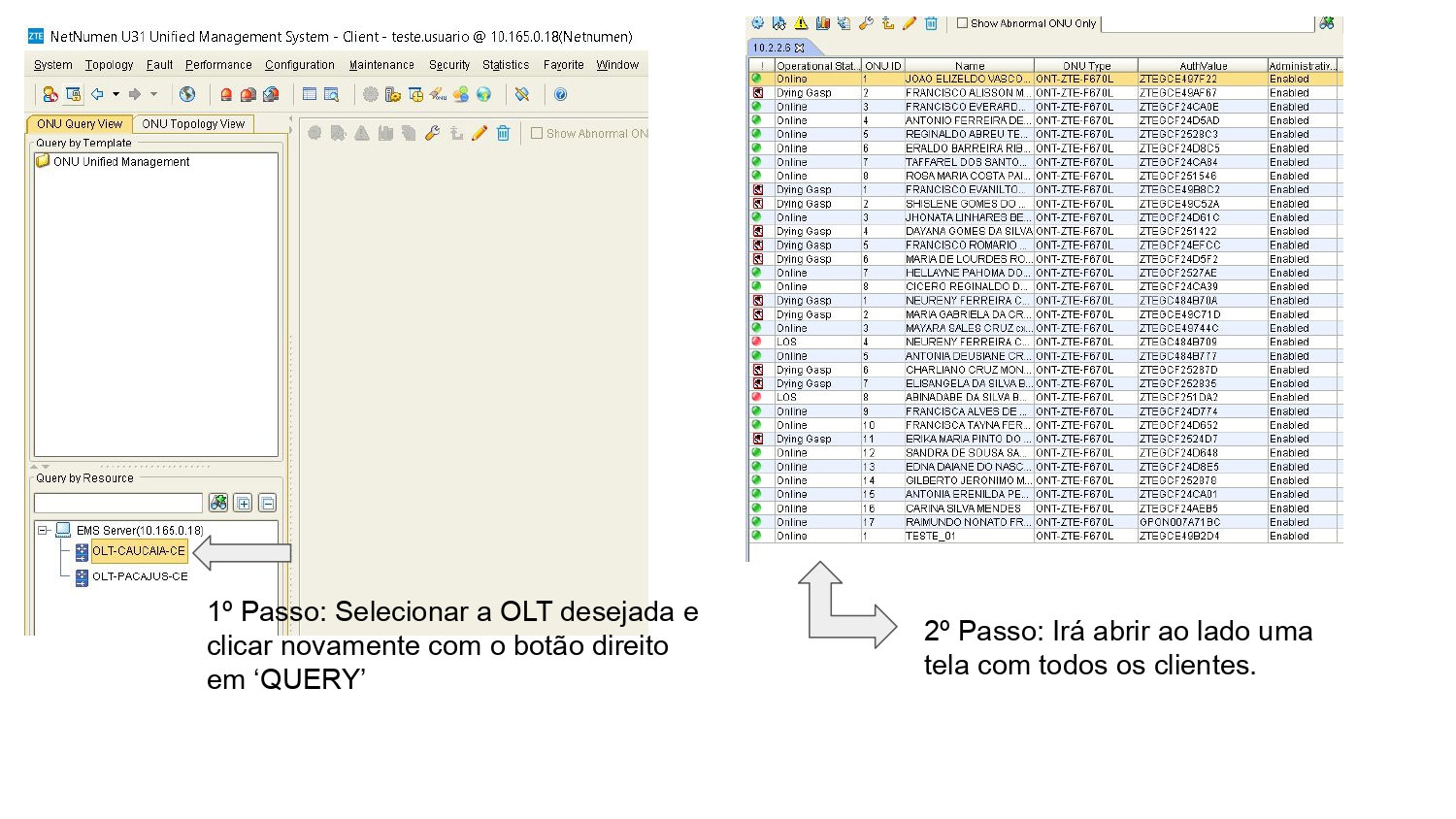
Task: Click the search field beside Show Abnormal ONU Only
Action: [1208, 23]
